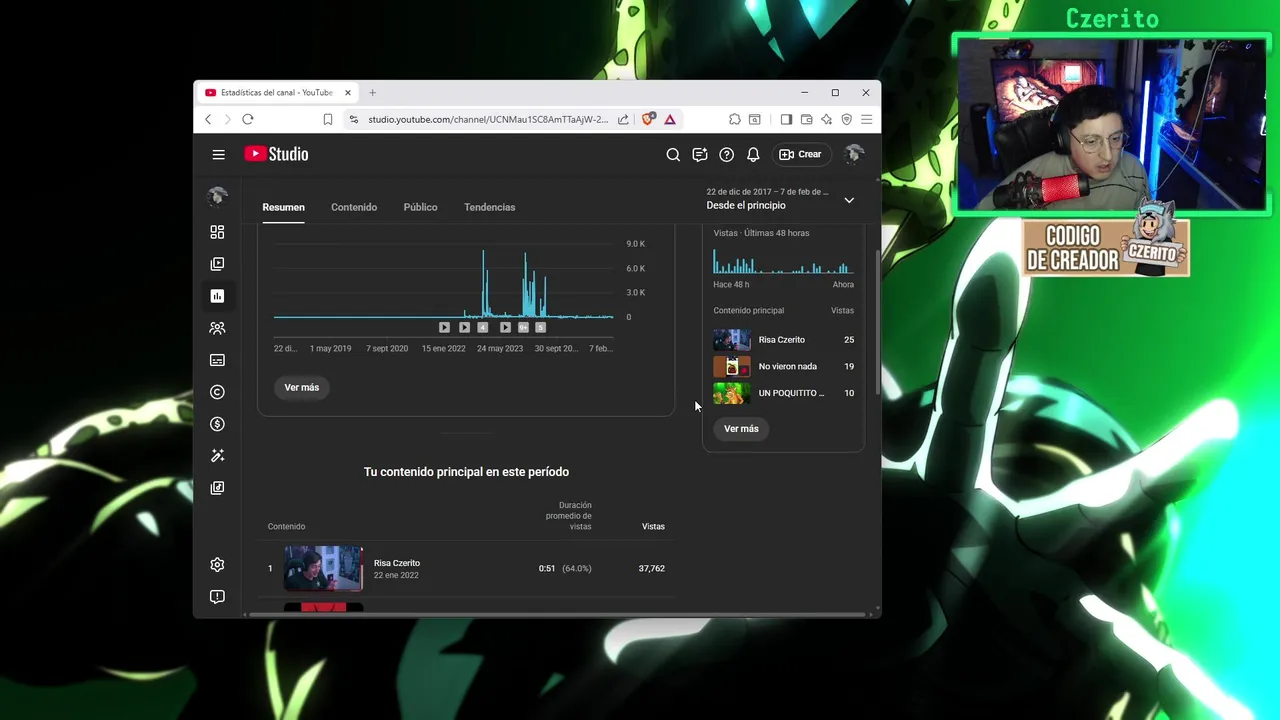
Task: Click the site settings icon in address bar
Action: coord(353,119)
